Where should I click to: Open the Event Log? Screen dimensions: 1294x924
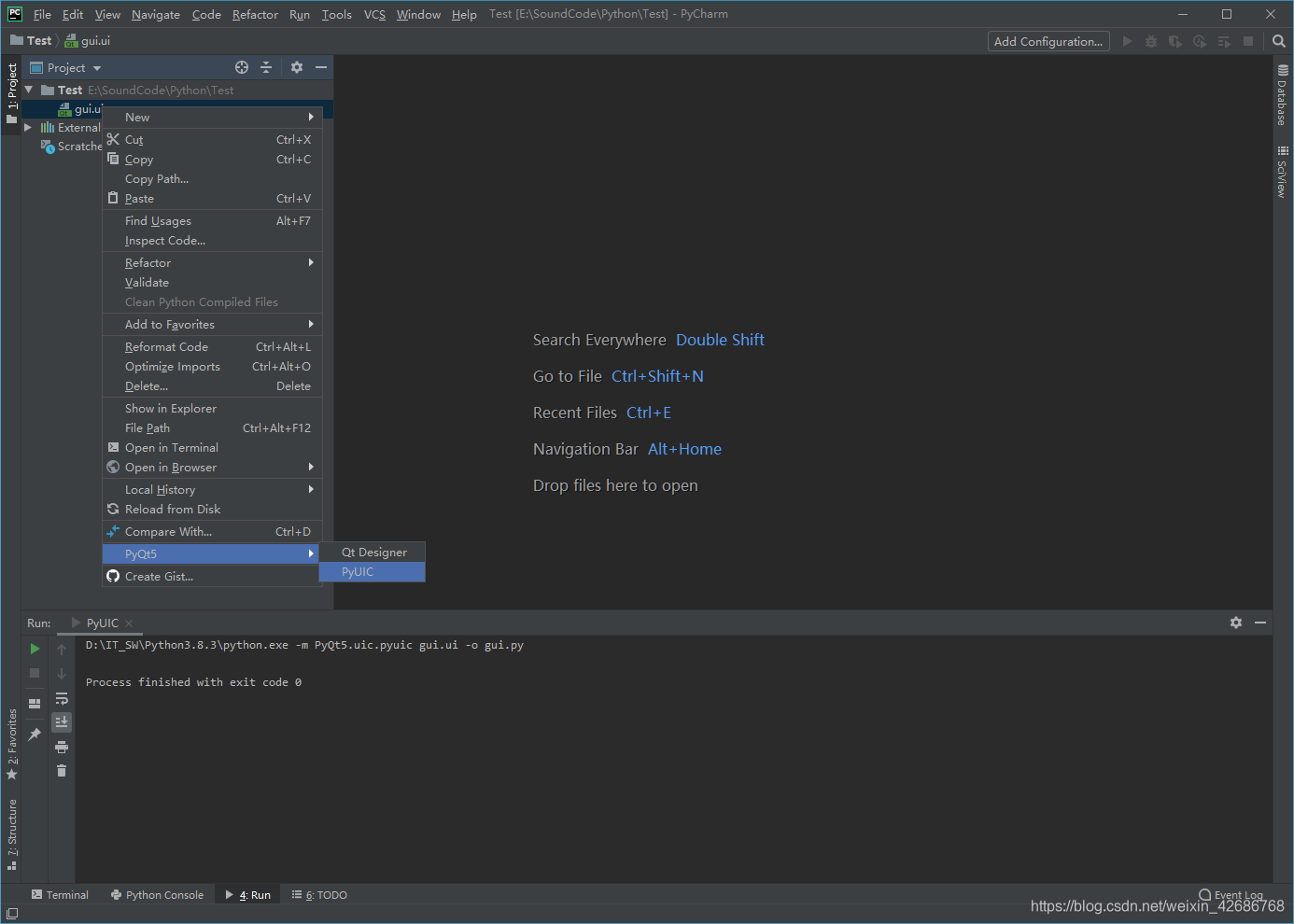tap(1231, 895)
